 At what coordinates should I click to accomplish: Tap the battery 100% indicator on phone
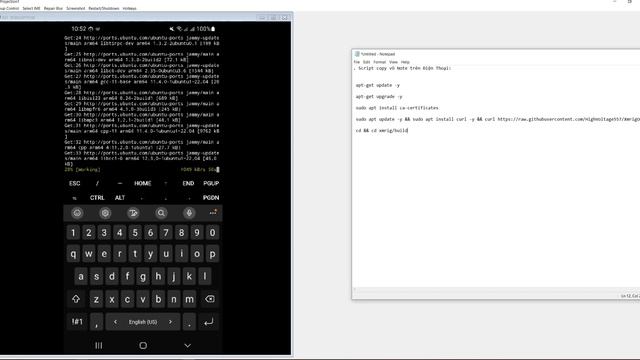pyautogui.click(x=206, y=29)
